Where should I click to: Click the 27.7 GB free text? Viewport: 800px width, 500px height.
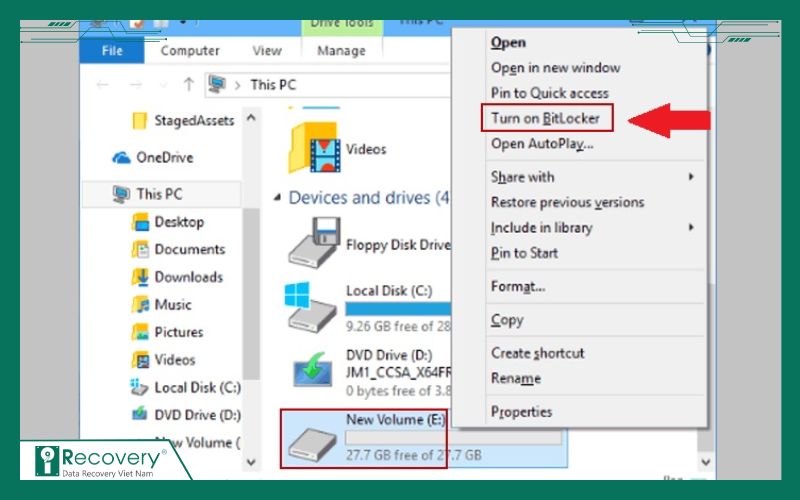413,455
